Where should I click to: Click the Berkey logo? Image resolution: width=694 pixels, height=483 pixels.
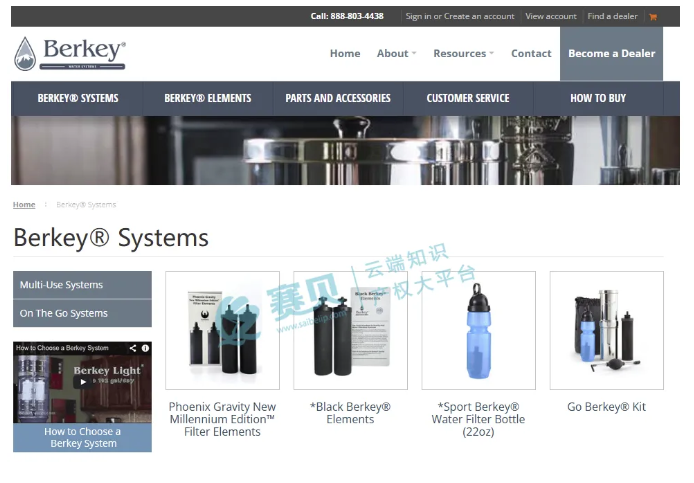(70, 54)
